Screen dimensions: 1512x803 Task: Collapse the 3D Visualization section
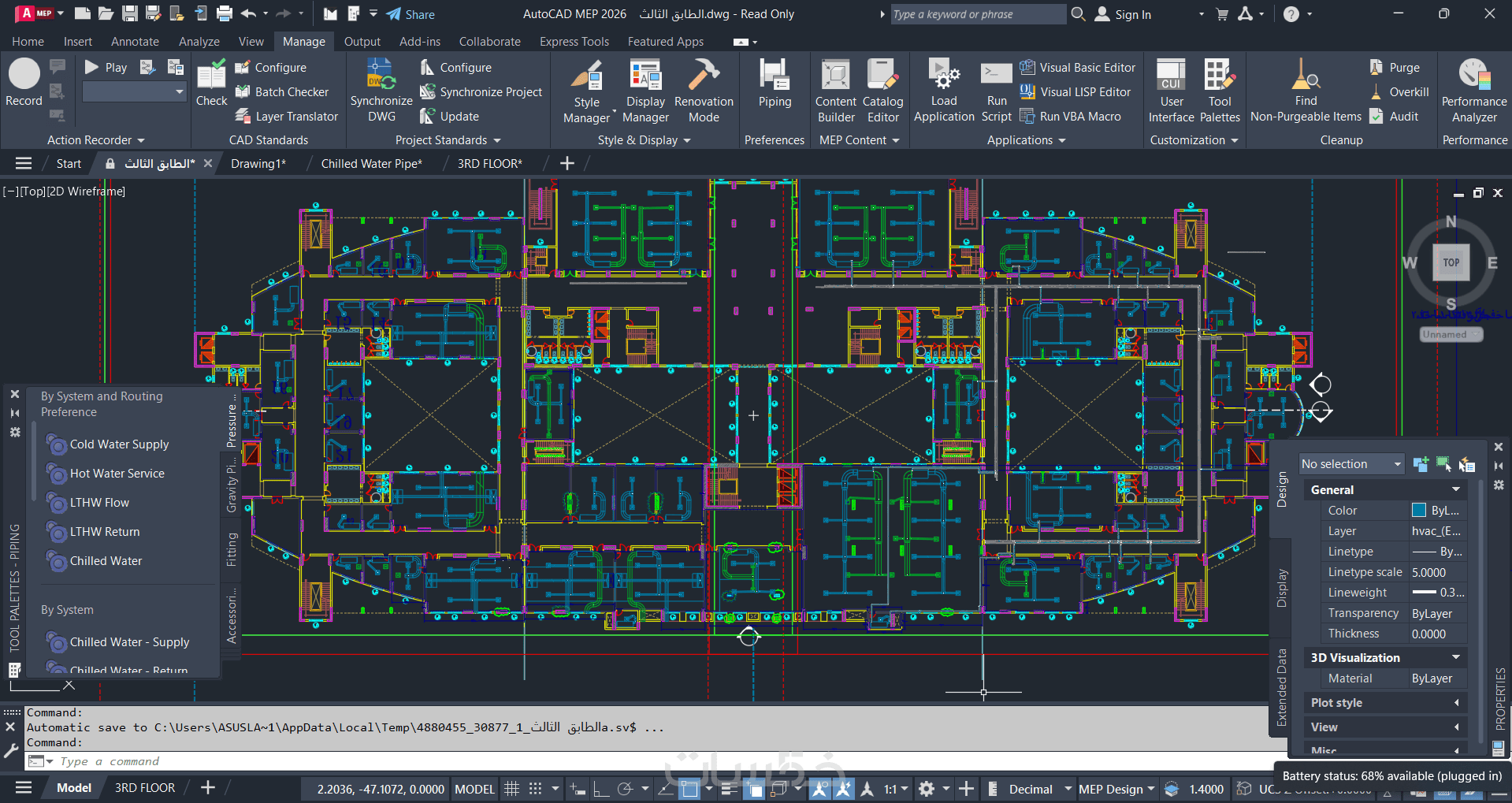tap(1456, 657)
